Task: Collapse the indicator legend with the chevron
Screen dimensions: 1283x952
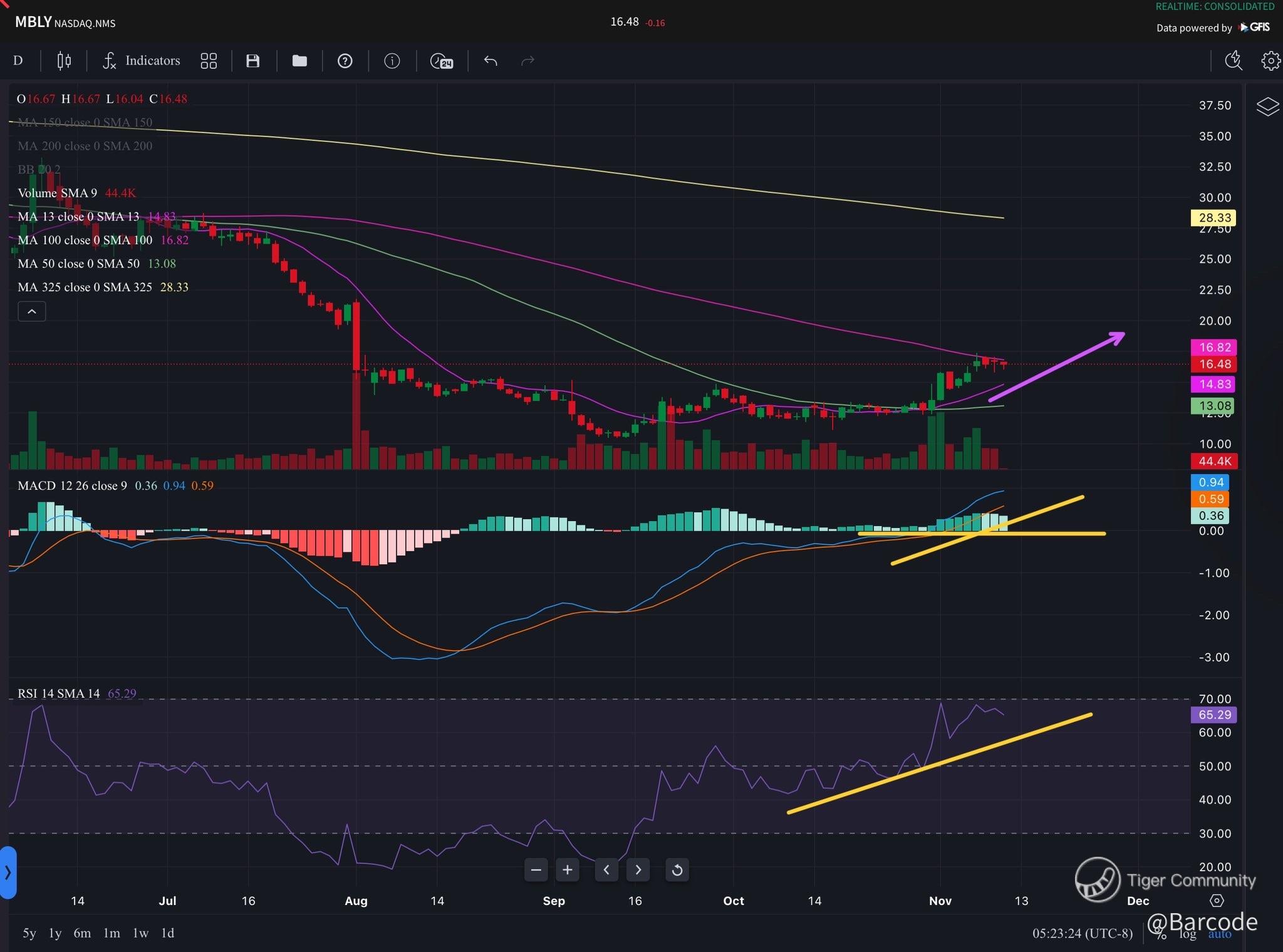Action: click(32, 311)
